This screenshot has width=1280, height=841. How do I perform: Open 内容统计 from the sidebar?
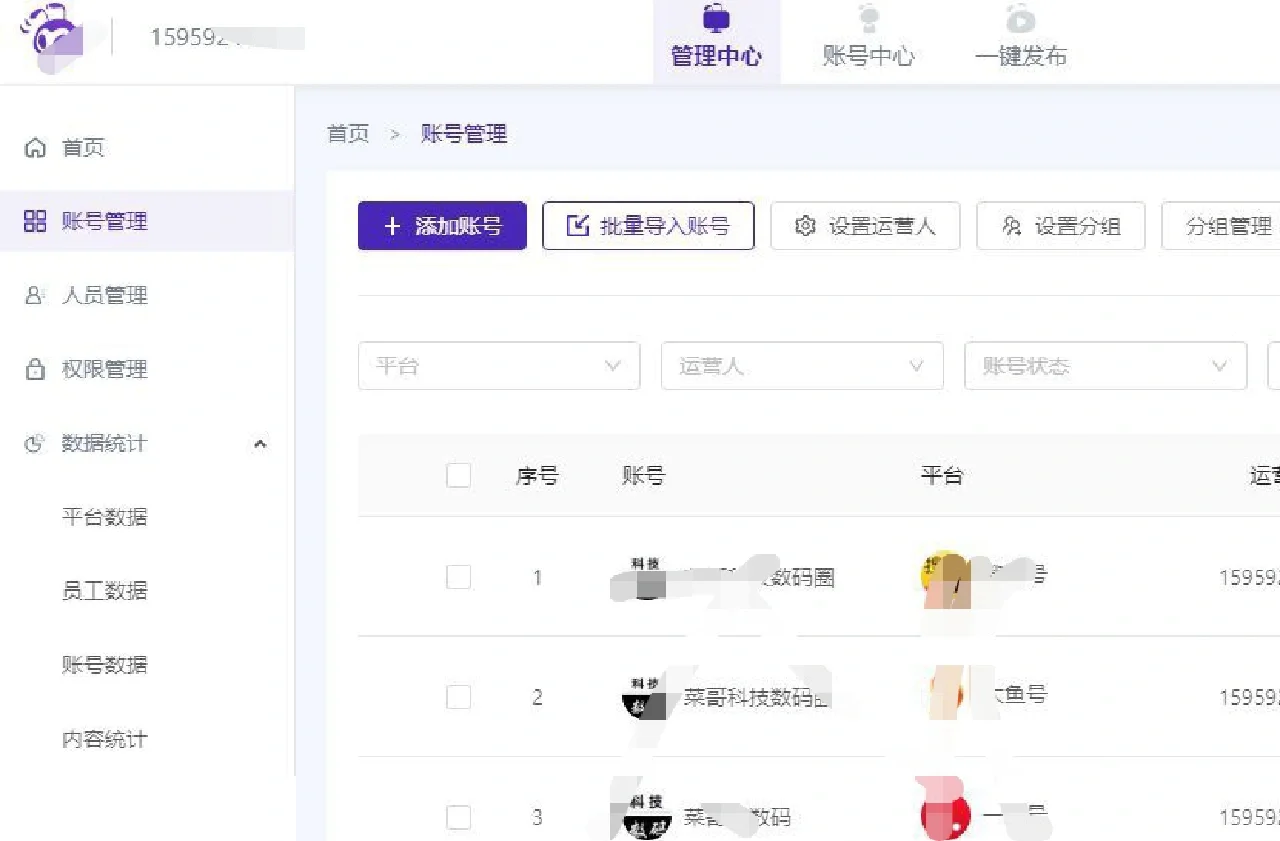[x=105, y=739]
